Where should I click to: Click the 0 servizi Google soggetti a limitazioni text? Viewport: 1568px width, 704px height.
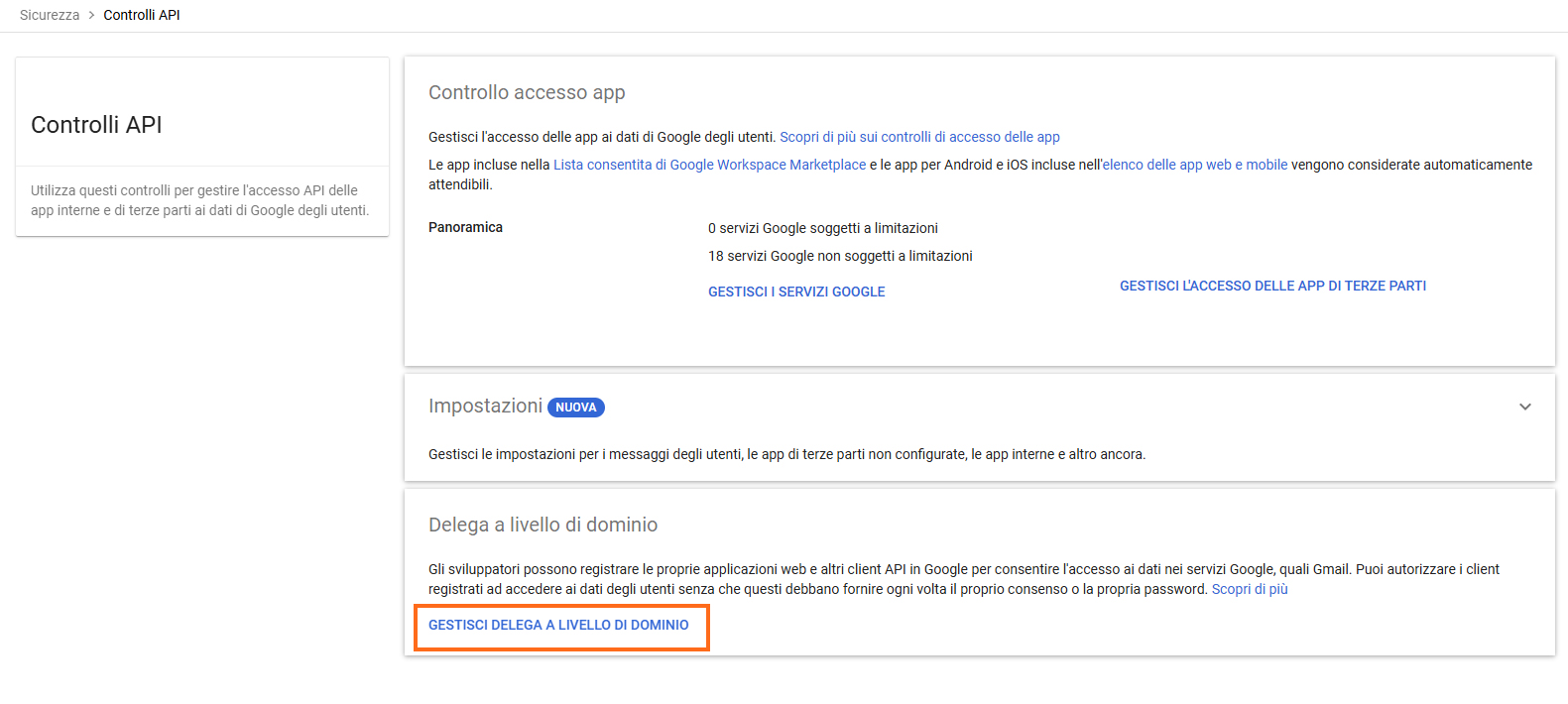pyautogui.click(x=822, y=228)
